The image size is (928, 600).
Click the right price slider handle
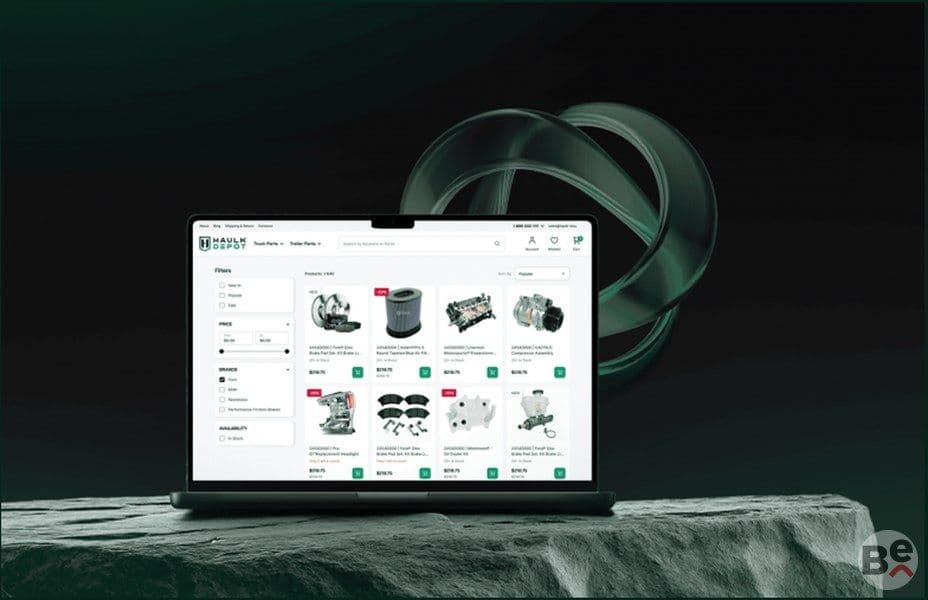(287, 351)
